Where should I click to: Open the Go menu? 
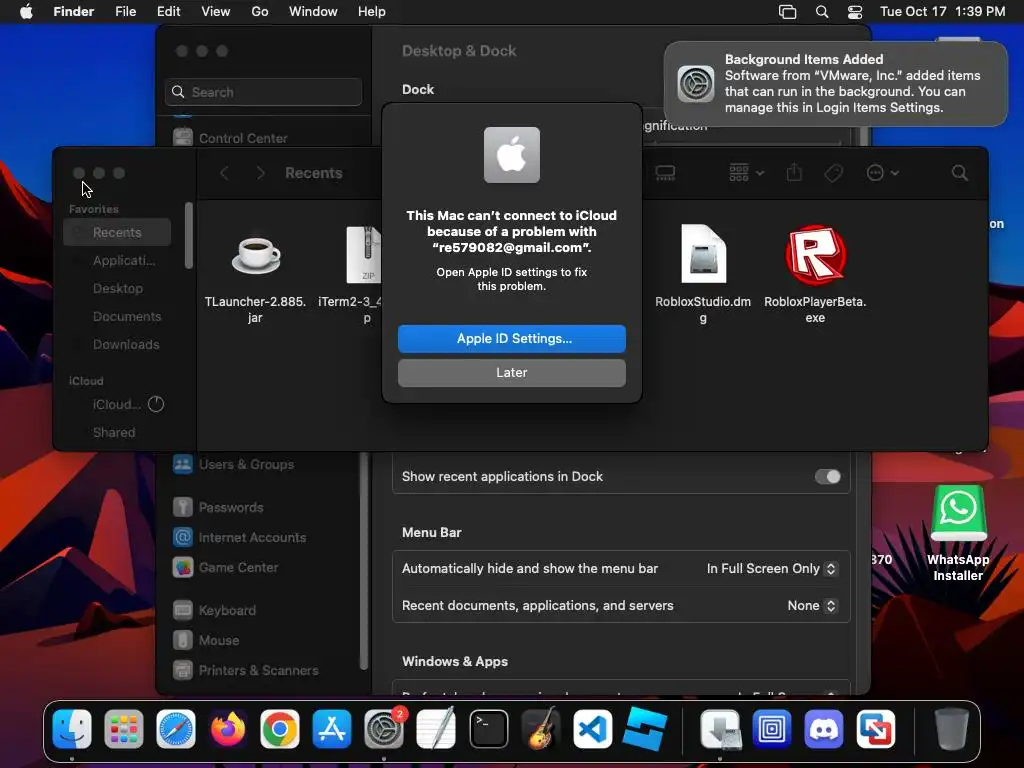[260, 12]
